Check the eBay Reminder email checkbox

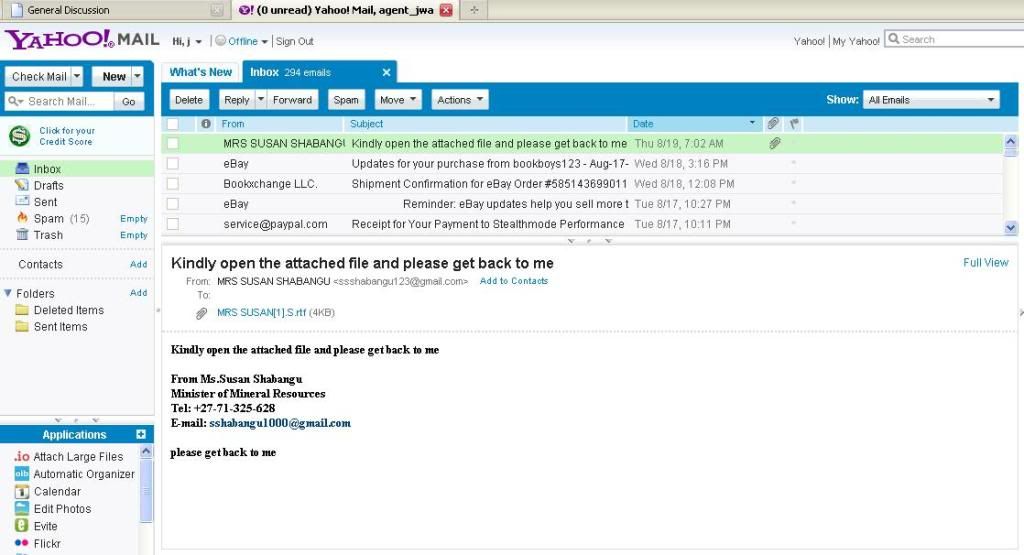point(172,204)
